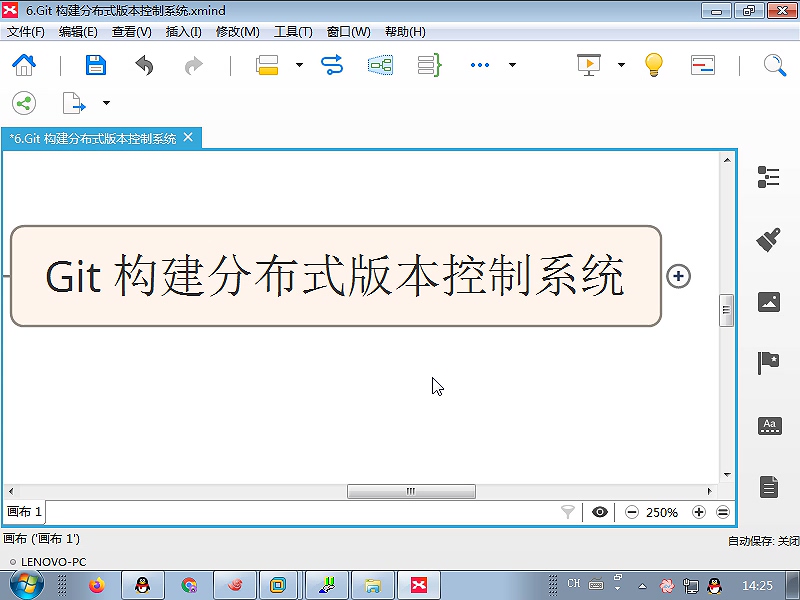Open the 工具(T) menu
800x600 pixels.
(x=293, y=32)
